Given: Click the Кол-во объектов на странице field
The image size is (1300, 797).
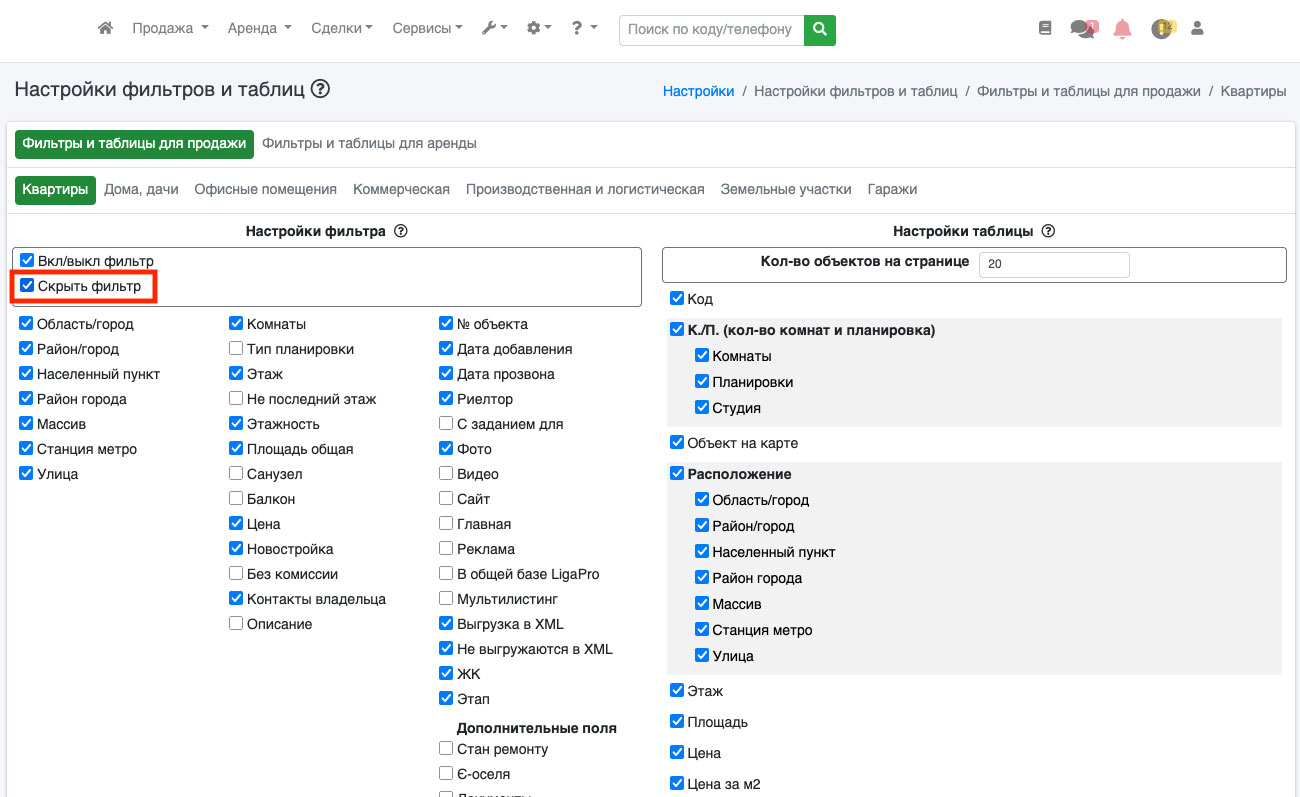Looking at the screenshot, I should click(x=1054, y=264).
